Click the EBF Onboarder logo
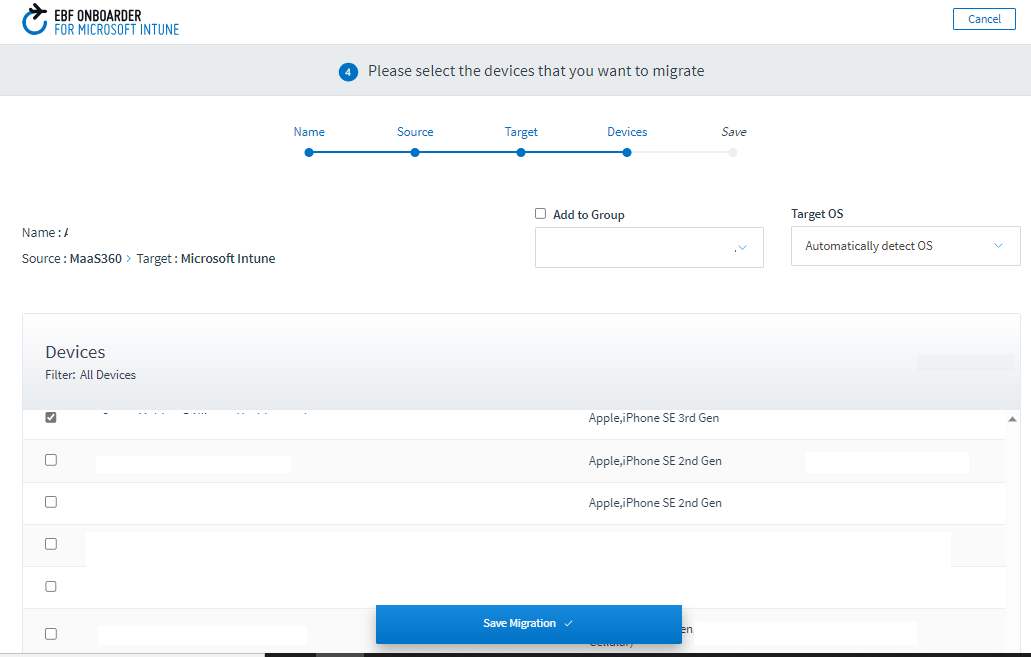 coord(100,20)
